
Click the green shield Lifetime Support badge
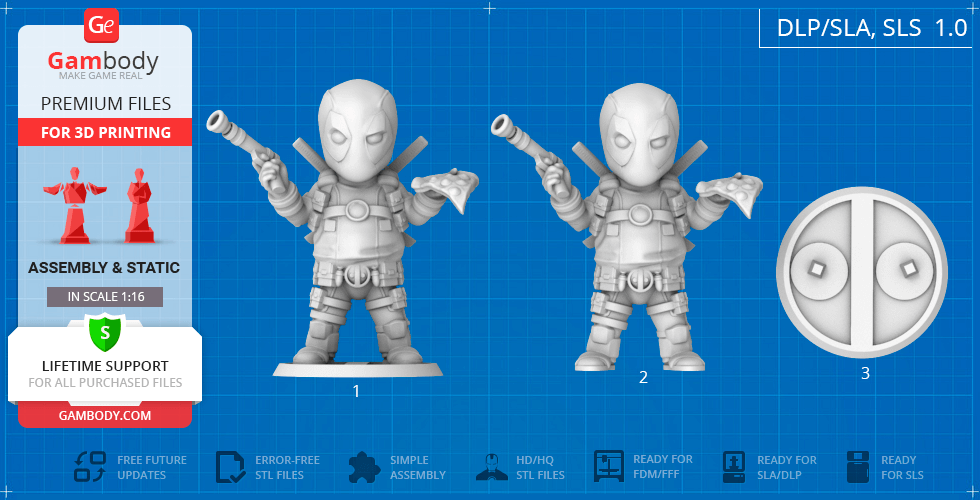coord(104,331)
